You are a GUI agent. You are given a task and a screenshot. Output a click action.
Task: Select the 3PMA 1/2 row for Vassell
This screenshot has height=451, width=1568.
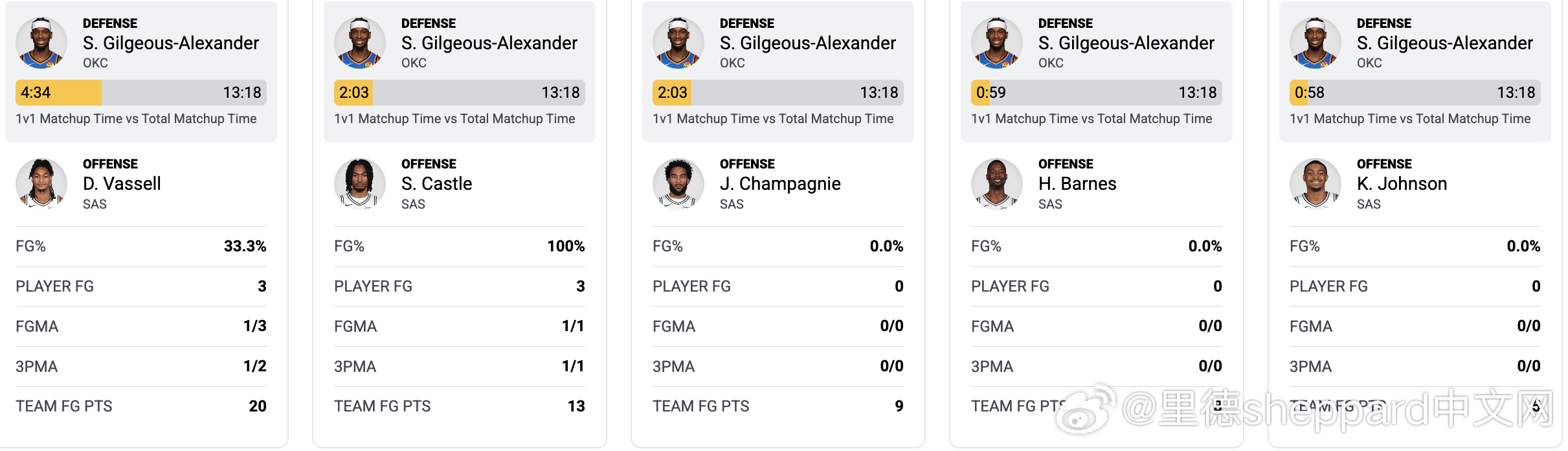click(141, 367)
